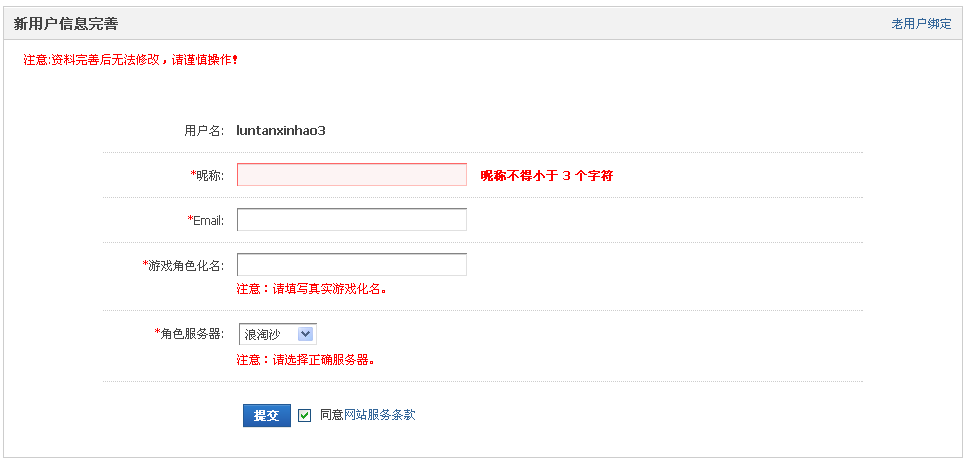Toggle the 同意 agreement checkbox
971x464 pixels.
[305, 416]
